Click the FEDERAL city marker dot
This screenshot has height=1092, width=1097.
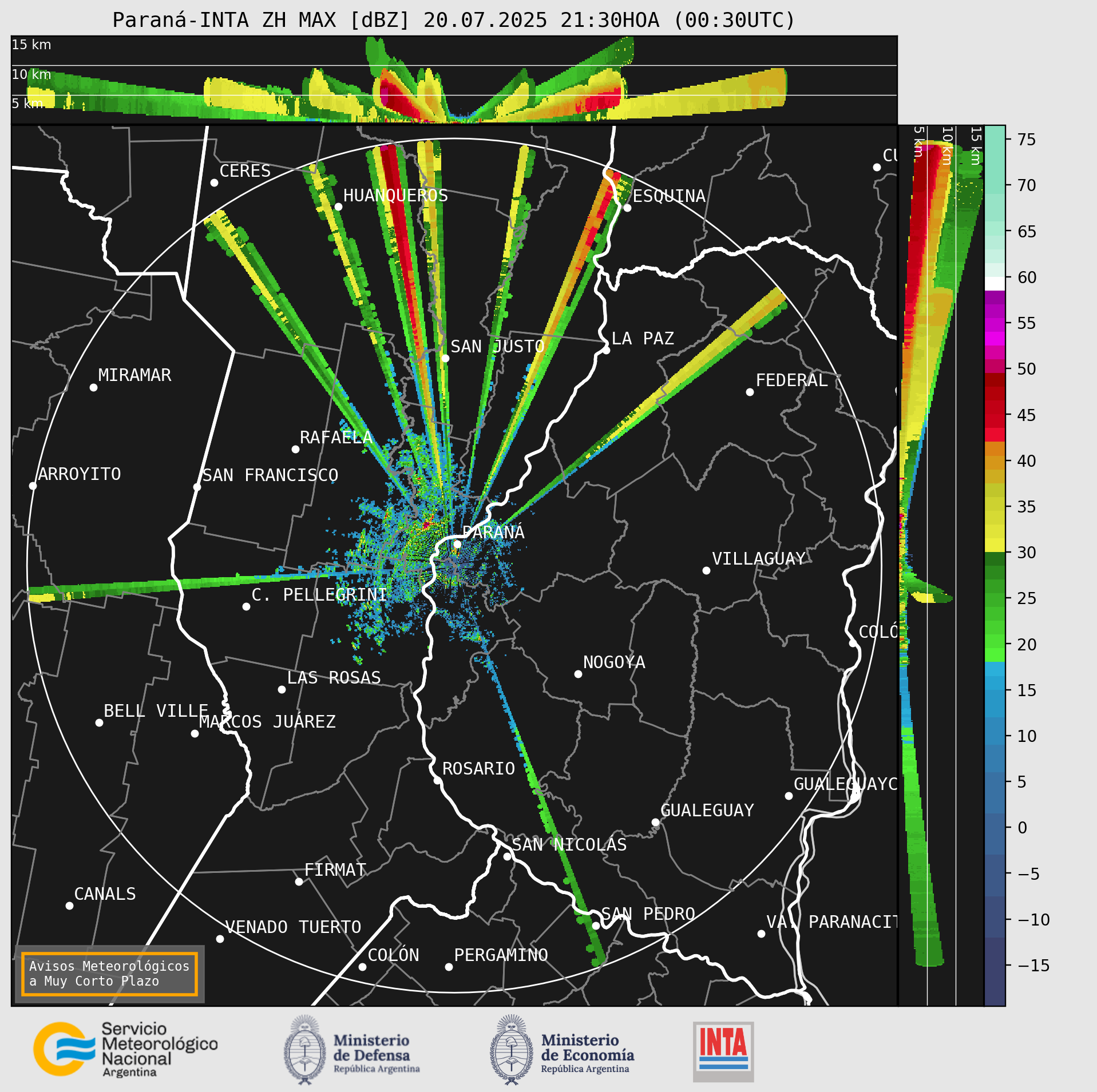click(750, 392)
